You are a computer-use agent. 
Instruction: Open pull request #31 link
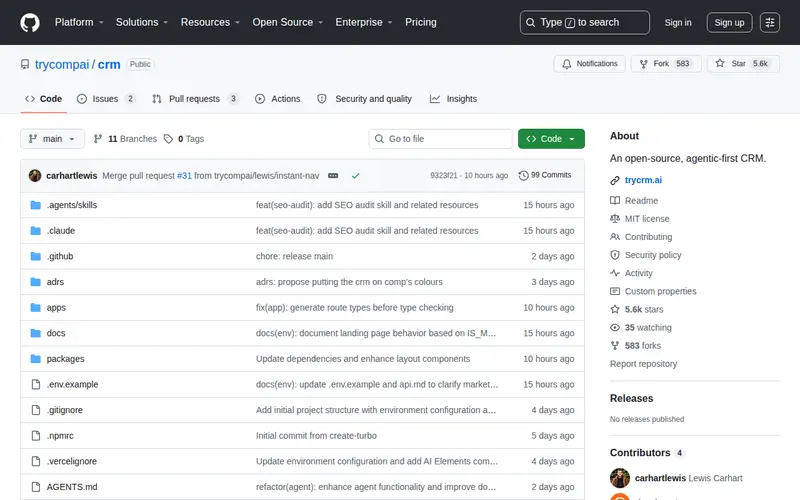coord(184,176)
